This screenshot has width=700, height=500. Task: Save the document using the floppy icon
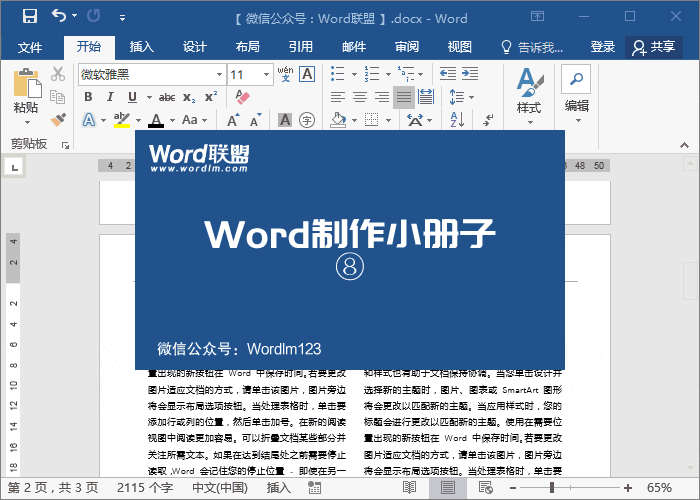[30, 17]
